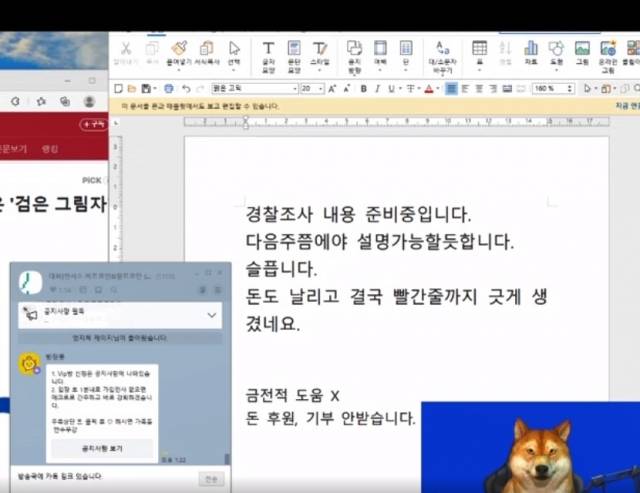Expand the underline style dropdown arrow

coord(400,89)
